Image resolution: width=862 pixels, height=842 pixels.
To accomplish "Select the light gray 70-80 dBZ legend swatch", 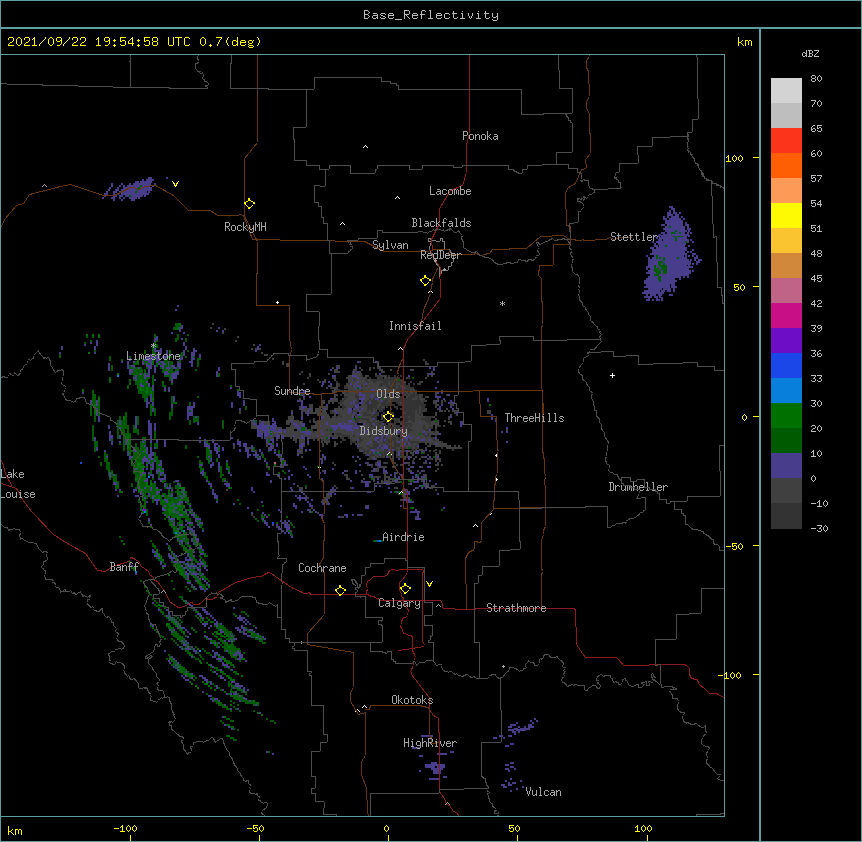I will pyautogui.click(x=786, y=91).
